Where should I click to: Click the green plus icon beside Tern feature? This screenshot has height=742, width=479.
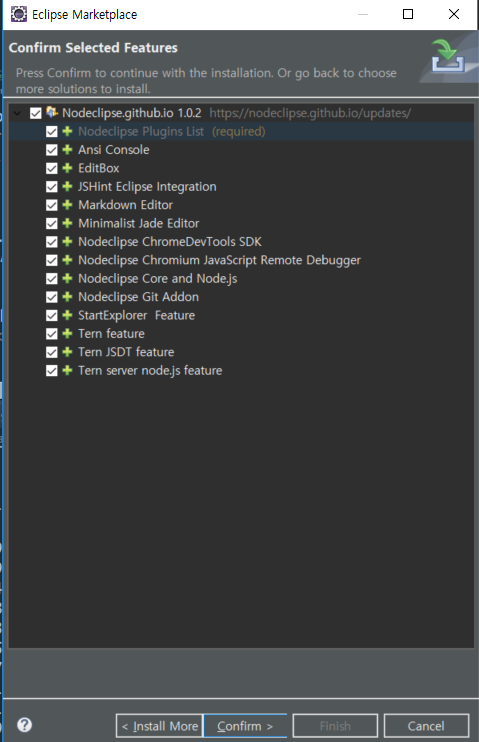click(x=67, y=334)
